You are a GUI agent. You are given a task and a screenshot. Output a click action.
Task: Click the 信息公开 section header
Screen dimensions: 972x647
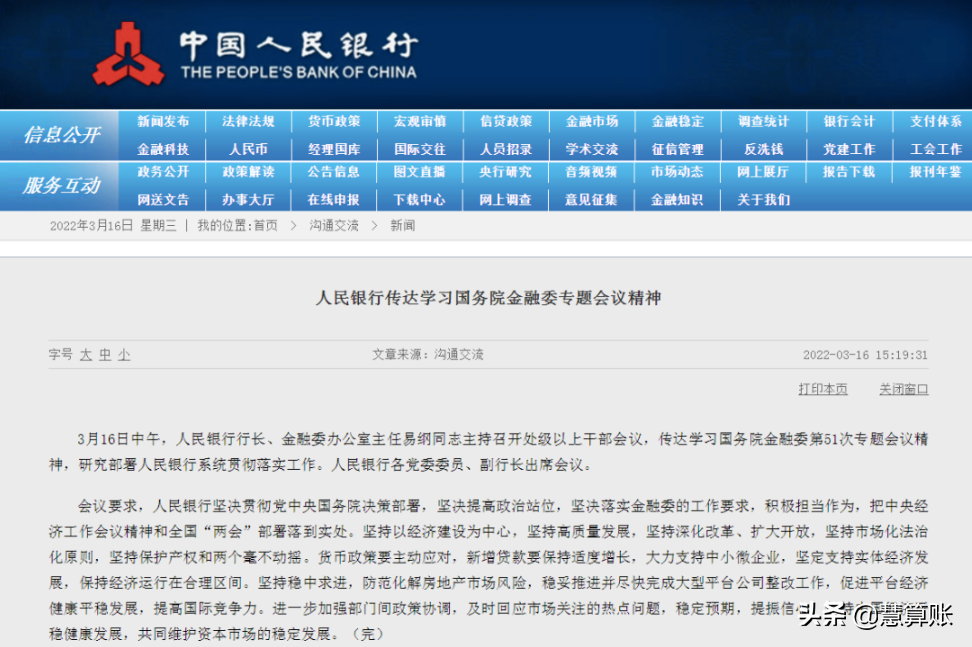(x=62, y=134)
